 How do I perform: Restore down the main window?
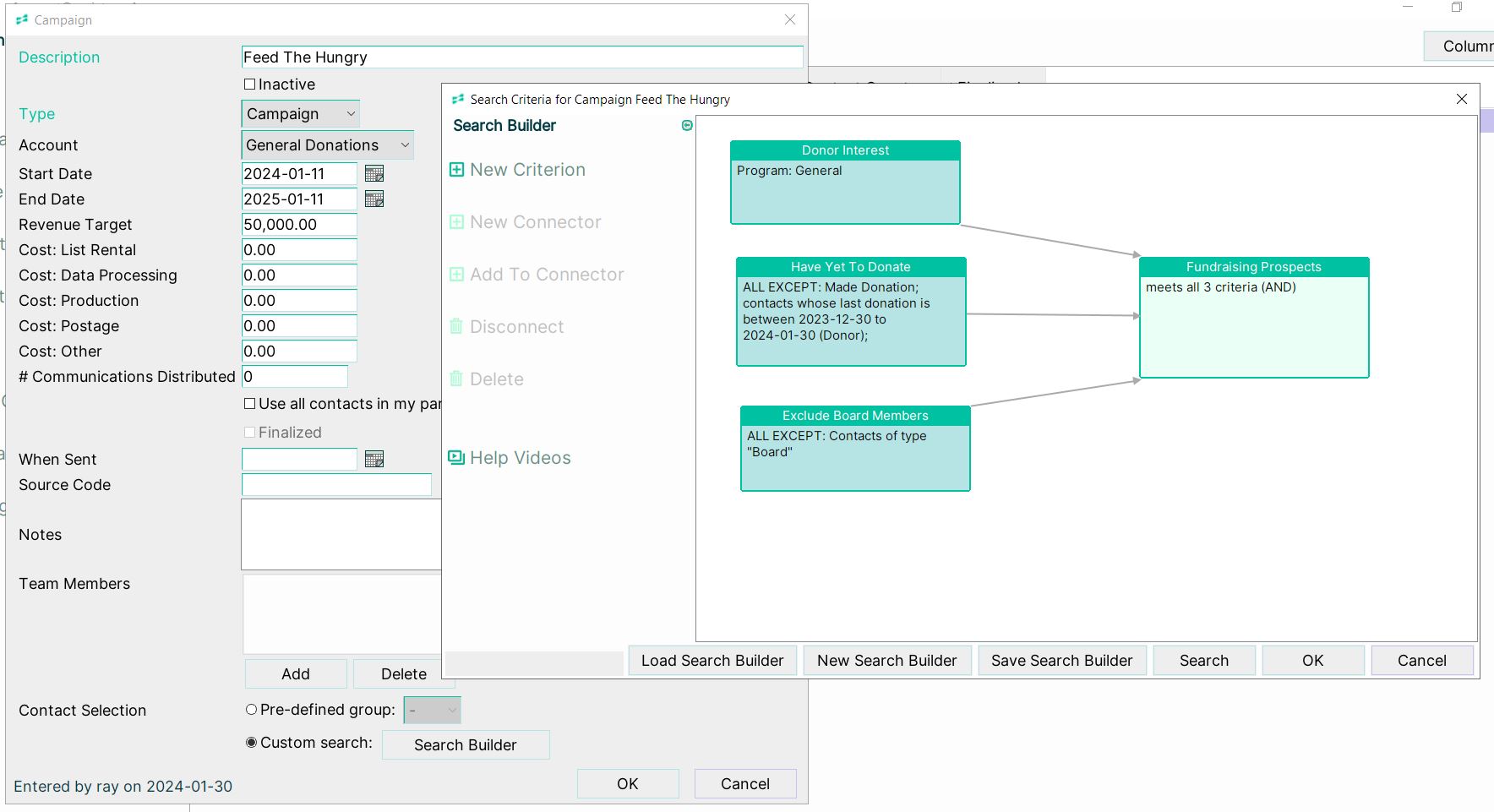point(1457,7)
